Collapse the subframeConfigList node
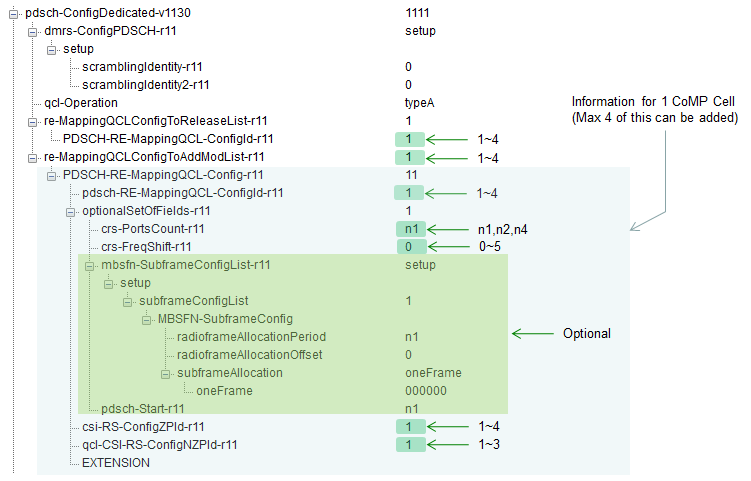The image size is (751, 481). 127,302
